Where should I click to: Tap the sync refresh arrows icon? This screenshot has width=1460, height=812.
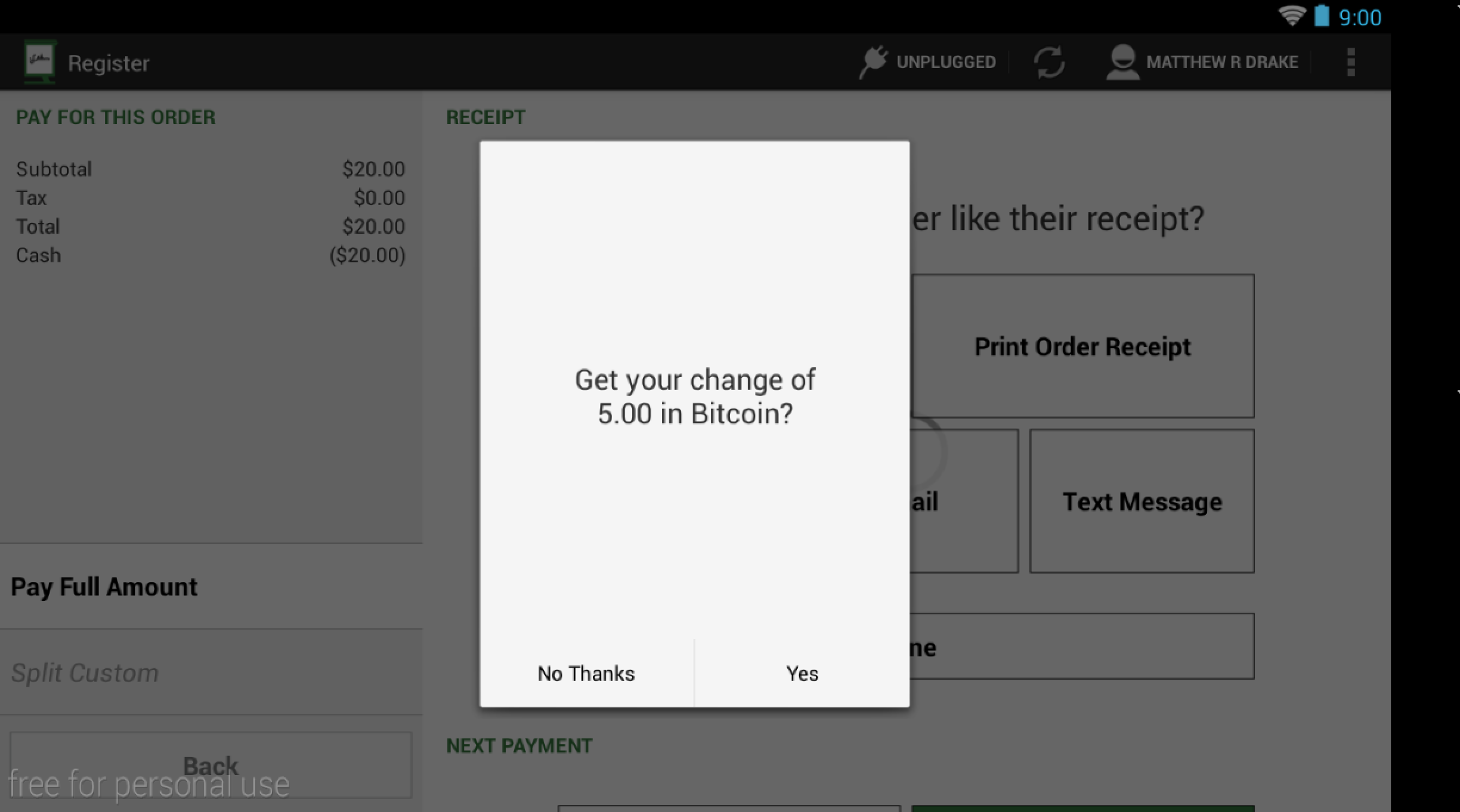pyautogui.click(x=1049, y=62)
